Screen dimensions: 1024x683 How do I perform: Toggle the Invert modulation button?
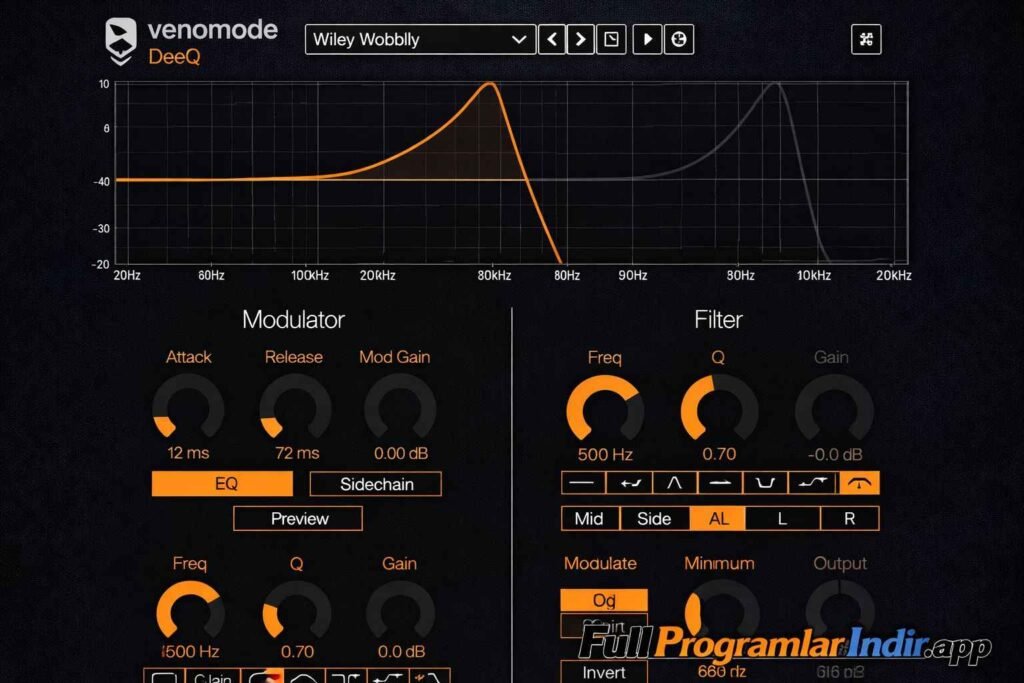pyautogui.click(x=603, y=672)
